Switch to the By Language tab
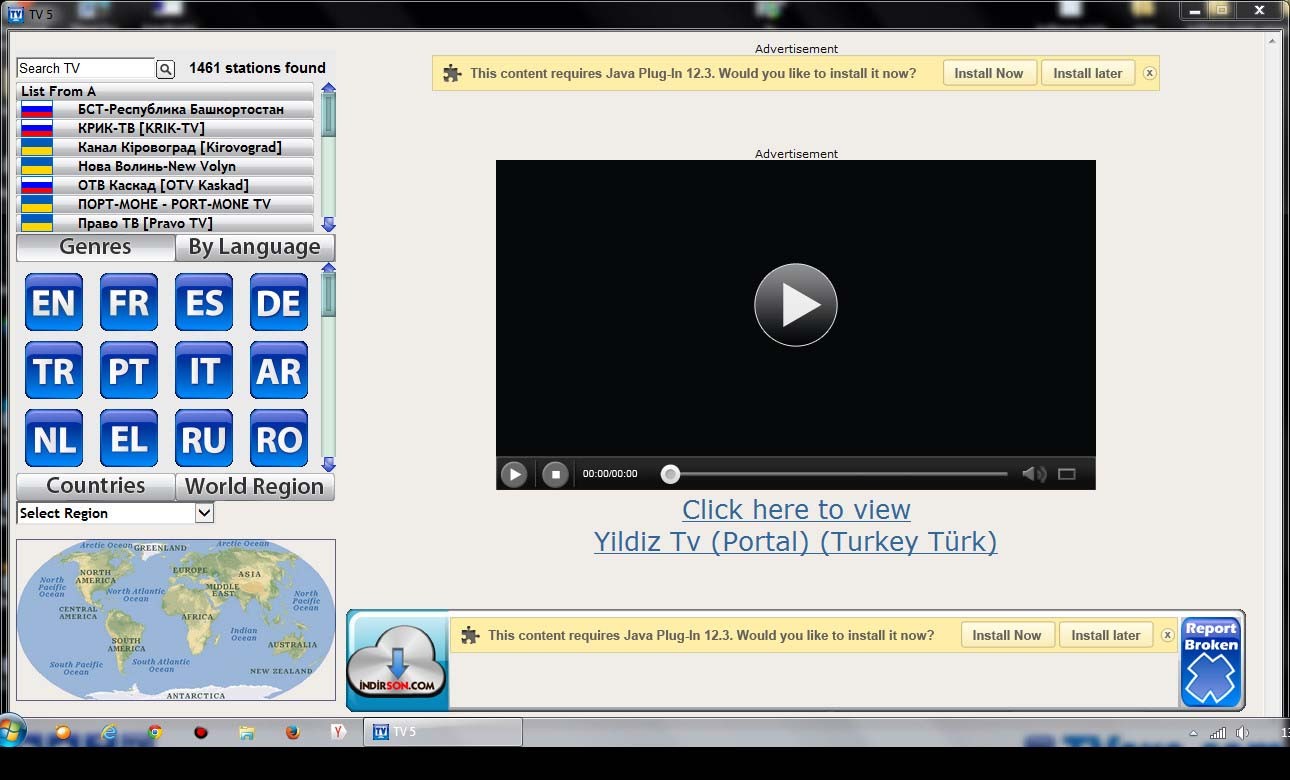 pyautogui.click(x=255, y=248)
